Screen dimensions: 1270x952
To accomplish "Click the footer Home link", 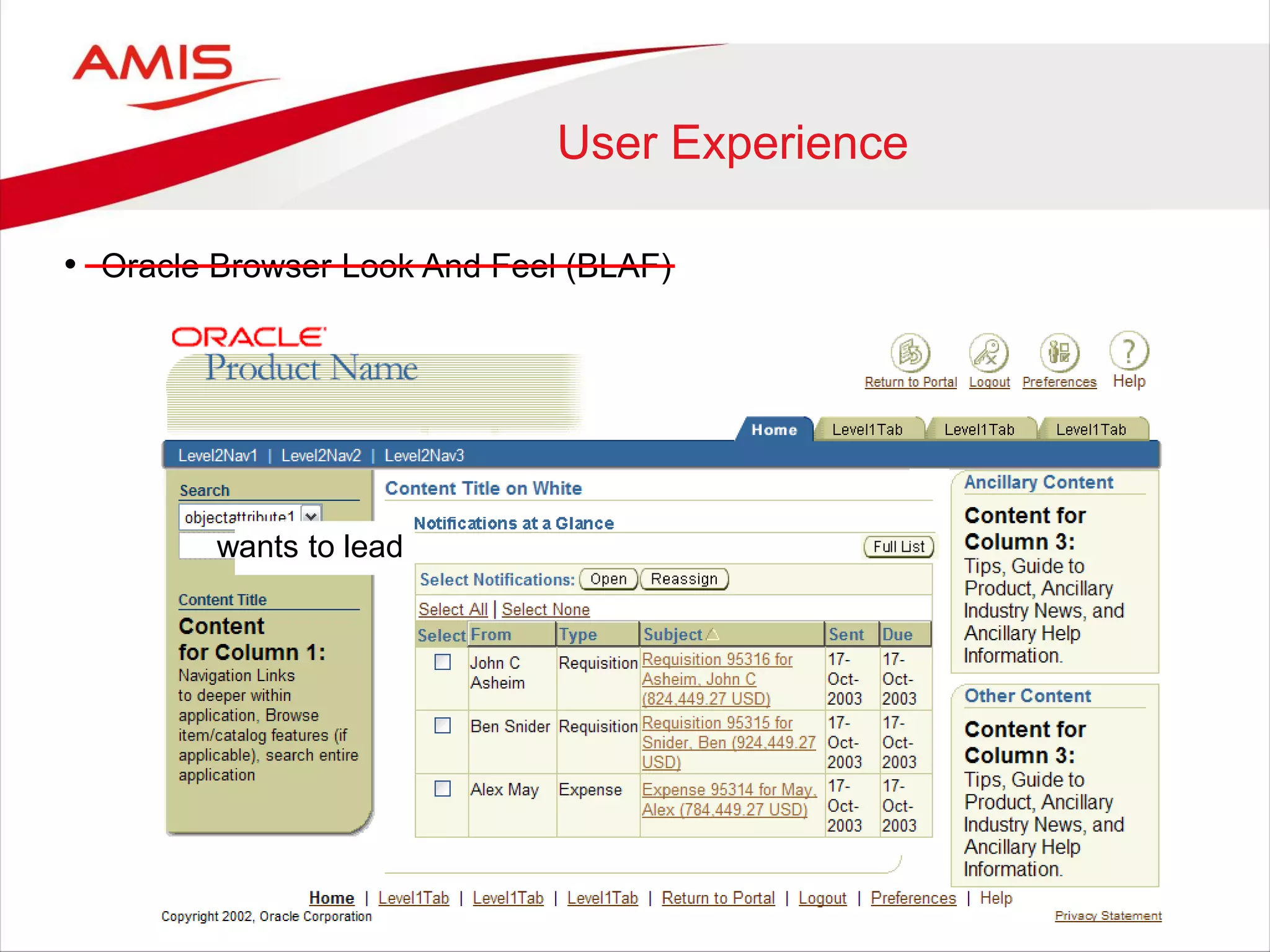I will click(332, 898).
